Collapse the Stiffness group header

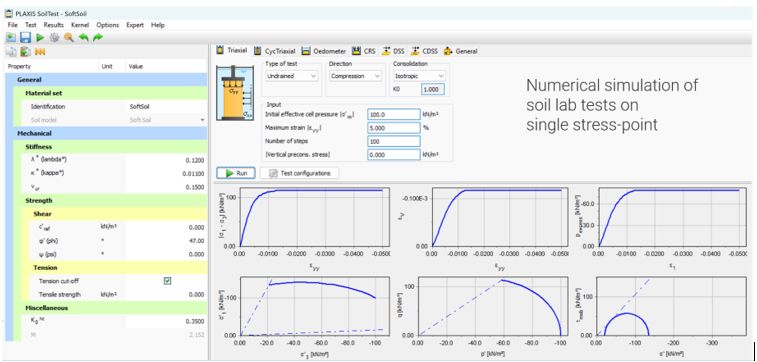[x=110, y=147]
